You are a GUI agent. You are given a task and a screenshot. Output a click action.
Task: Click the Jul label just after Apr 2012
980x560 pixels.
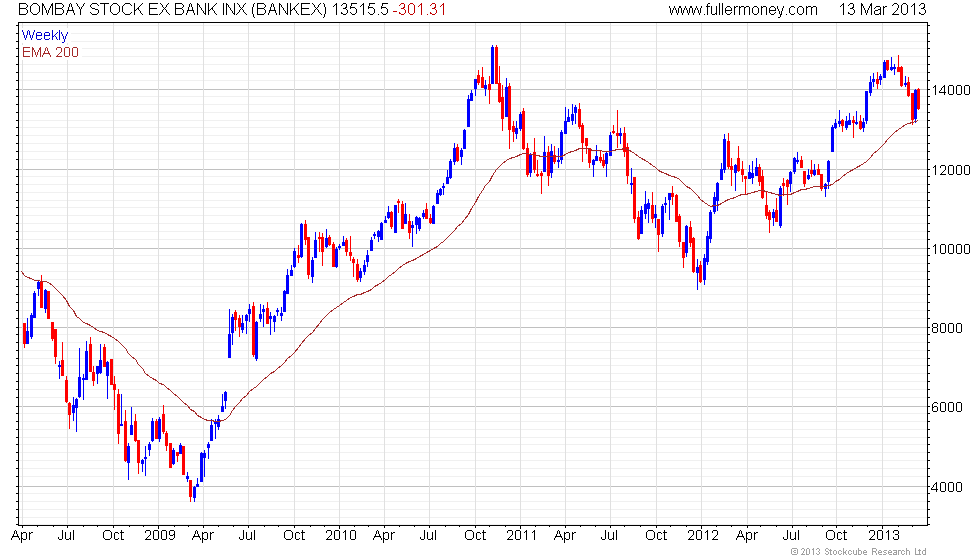pyautogui.click(x=791, y=535)
